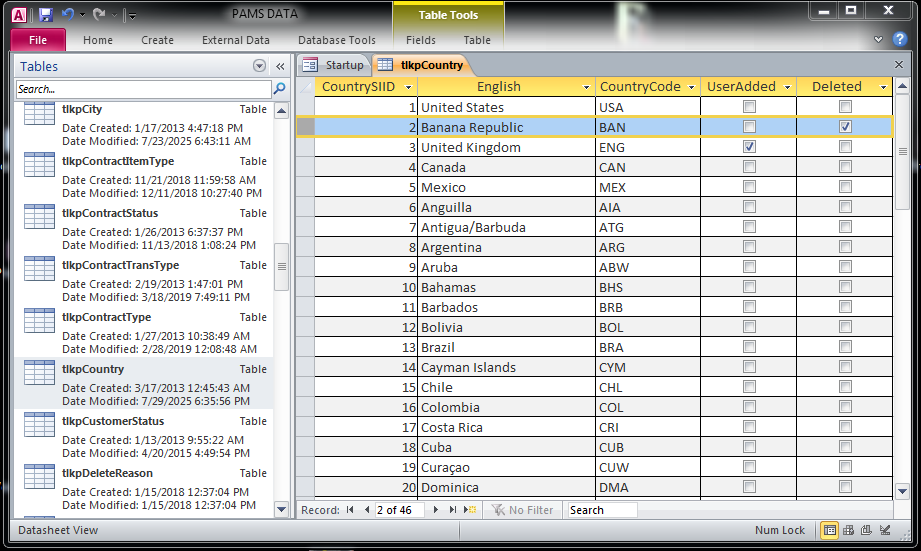Toggle UserAdded checkbox for United States
This screenshot has height=551, width=921.
(749, 107)
